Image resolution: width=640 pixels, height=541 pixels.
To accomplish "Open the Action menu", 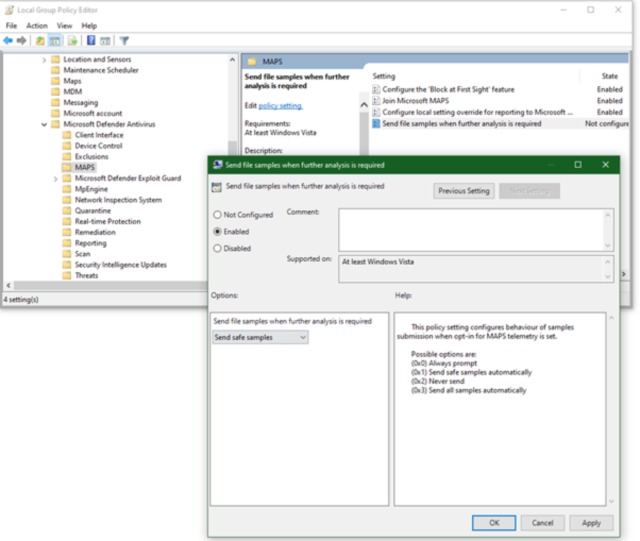I will (37, 26).
